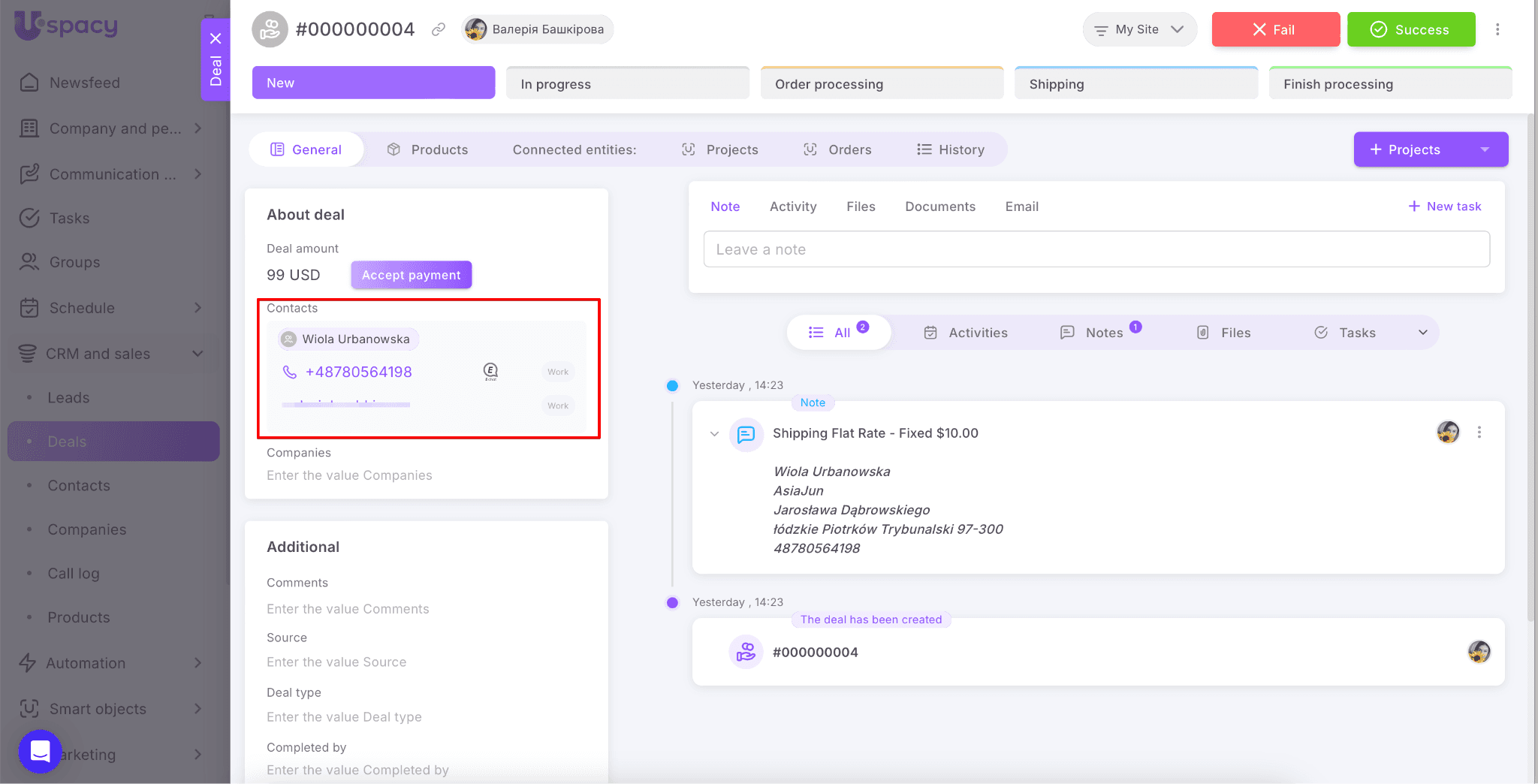Open the Intercom chat launcher bubble
This screenshot has width=1538, height=784.
pos(40,750)
